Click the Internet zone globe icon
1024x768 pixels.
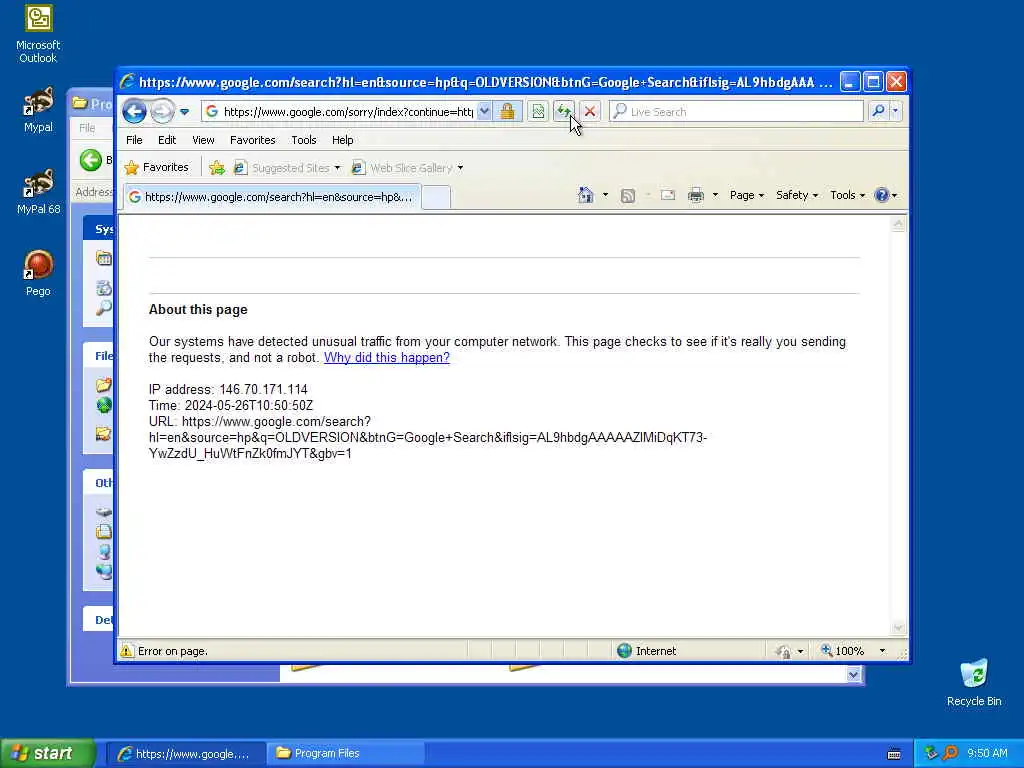coord(624,650)
